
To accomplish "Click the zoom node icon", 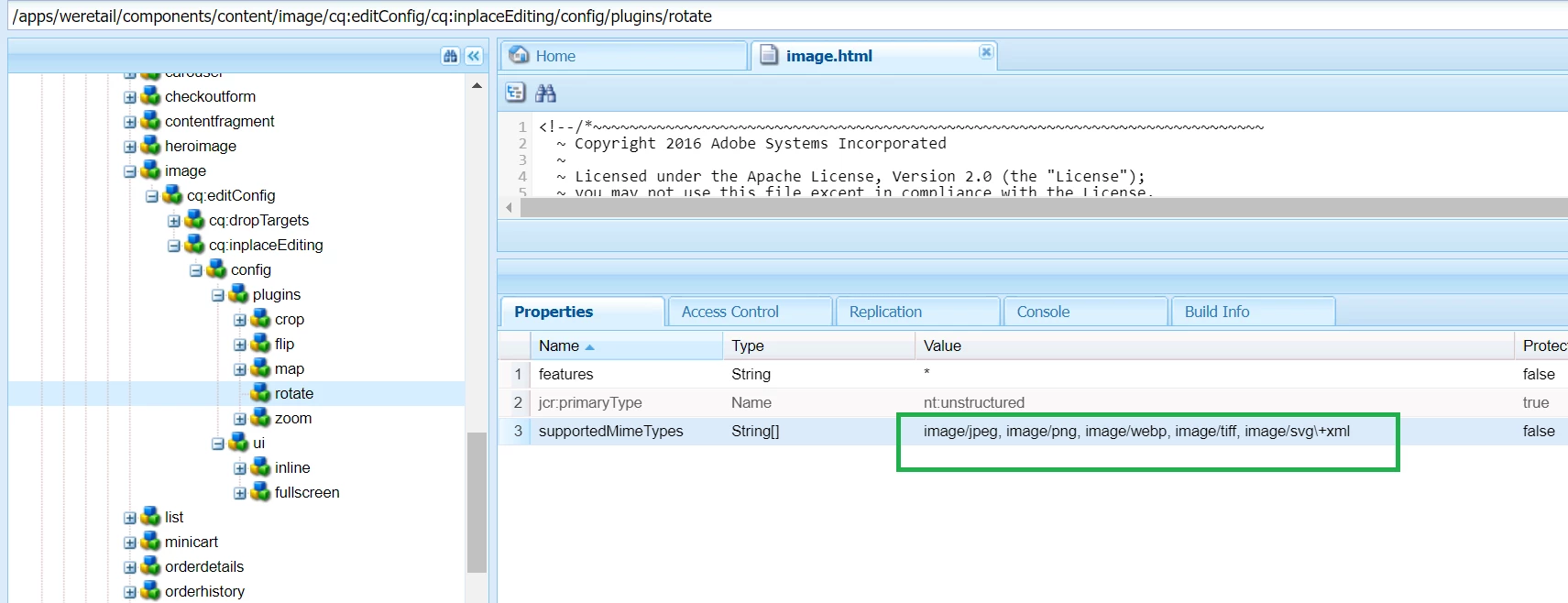I will (x=261, y=418).
